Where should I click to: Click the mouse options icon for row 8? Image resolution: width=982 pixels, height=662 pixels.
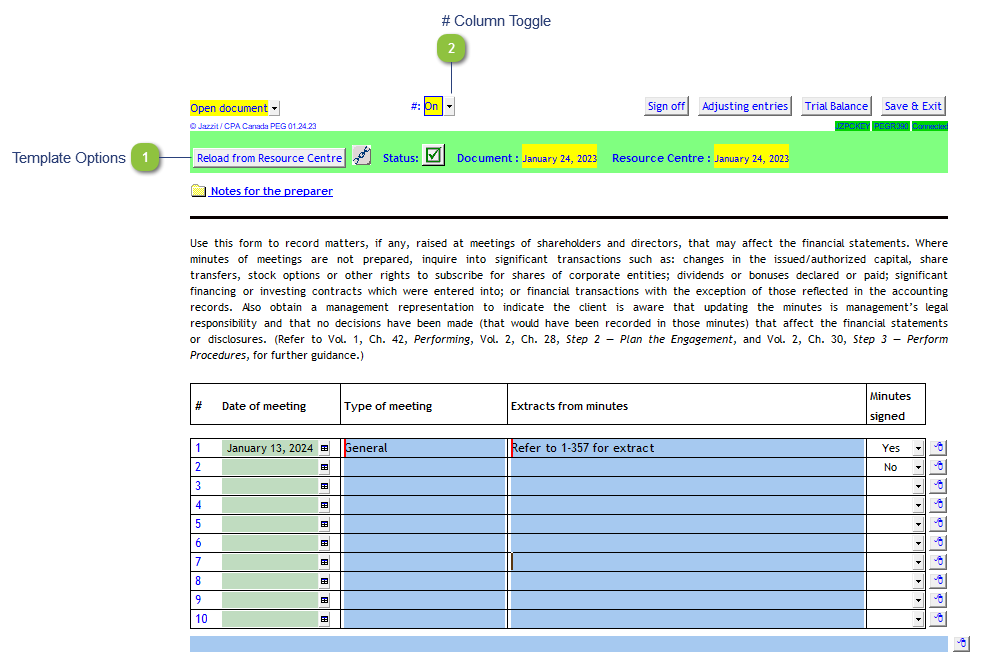[x=938, y=581]
